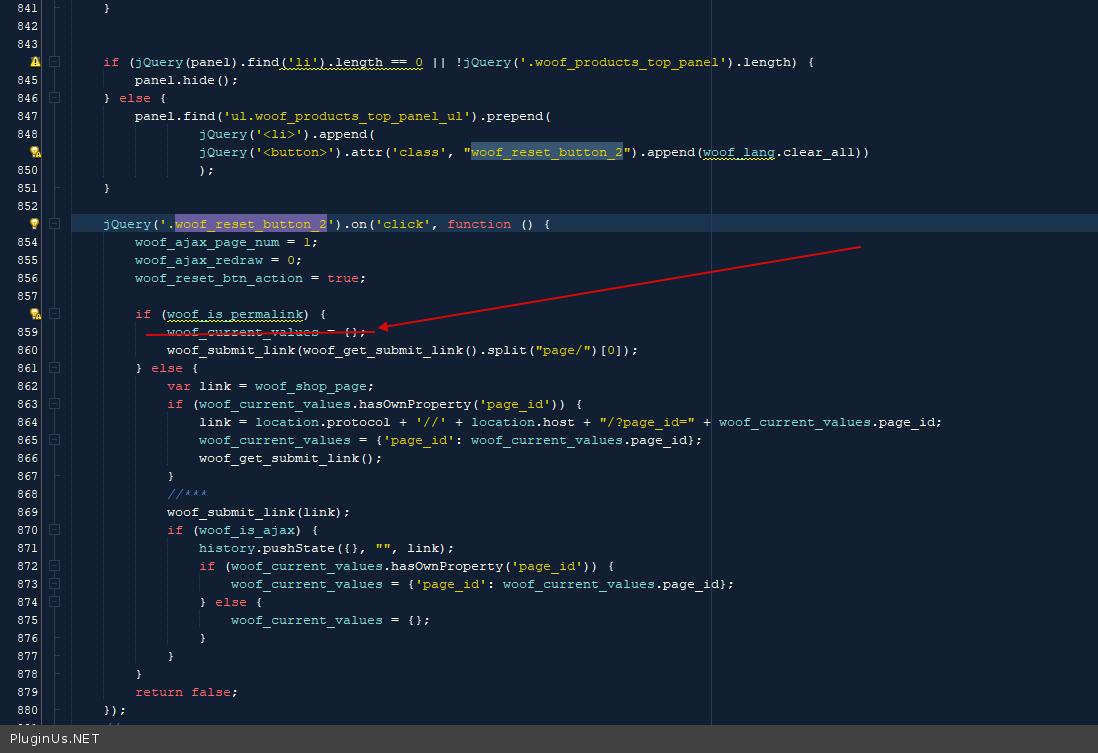Click the PluginUs.NET label in the bottom bar
The height and width of the screenshot is (753, 1098).
[x=54, y=739]
